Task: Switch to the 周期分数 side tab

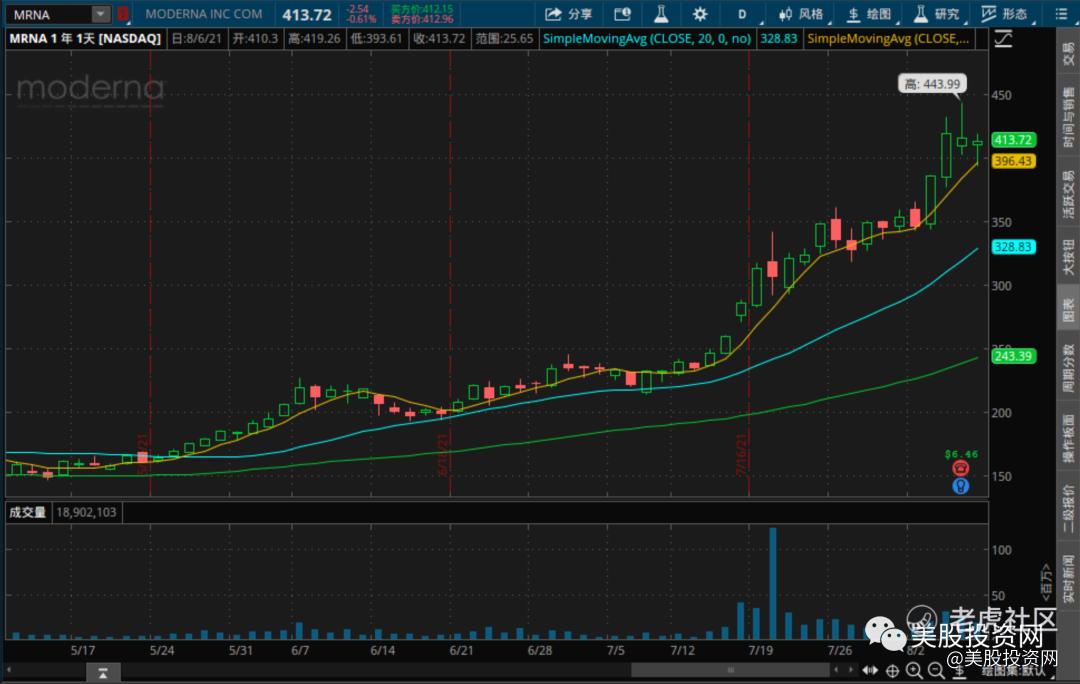Action: pyautogui.click(x=1068, y=369)
